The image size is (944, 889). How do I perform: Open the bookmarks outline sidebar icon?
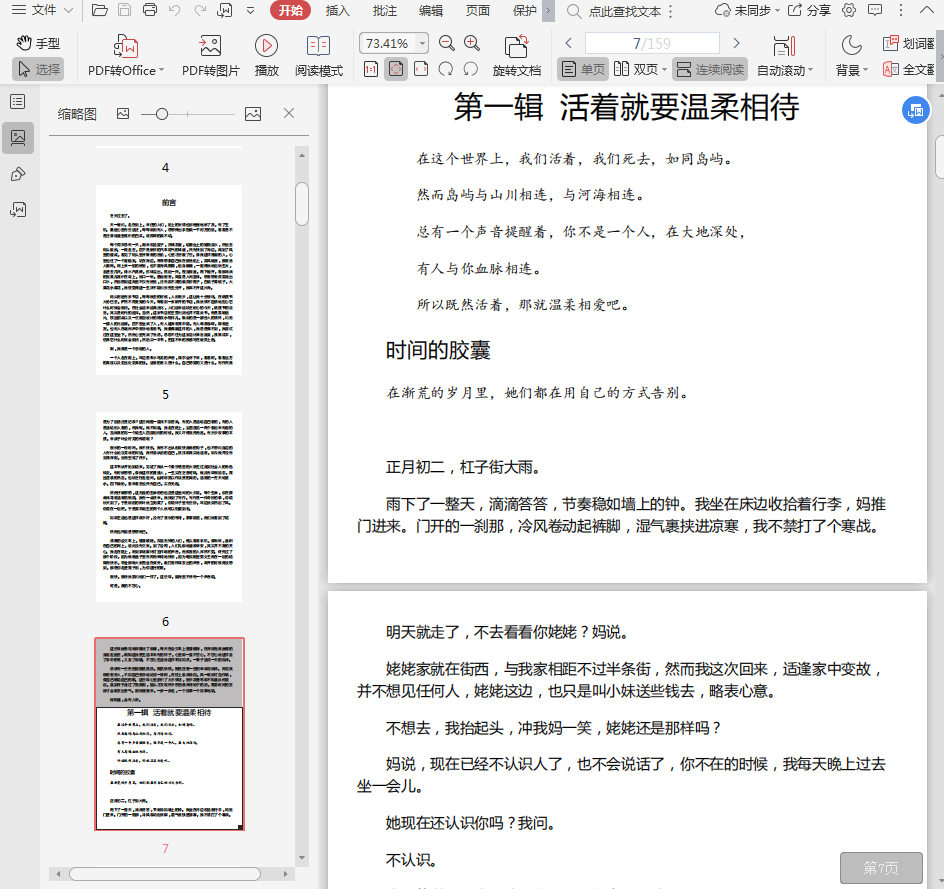tap(18, 102)
